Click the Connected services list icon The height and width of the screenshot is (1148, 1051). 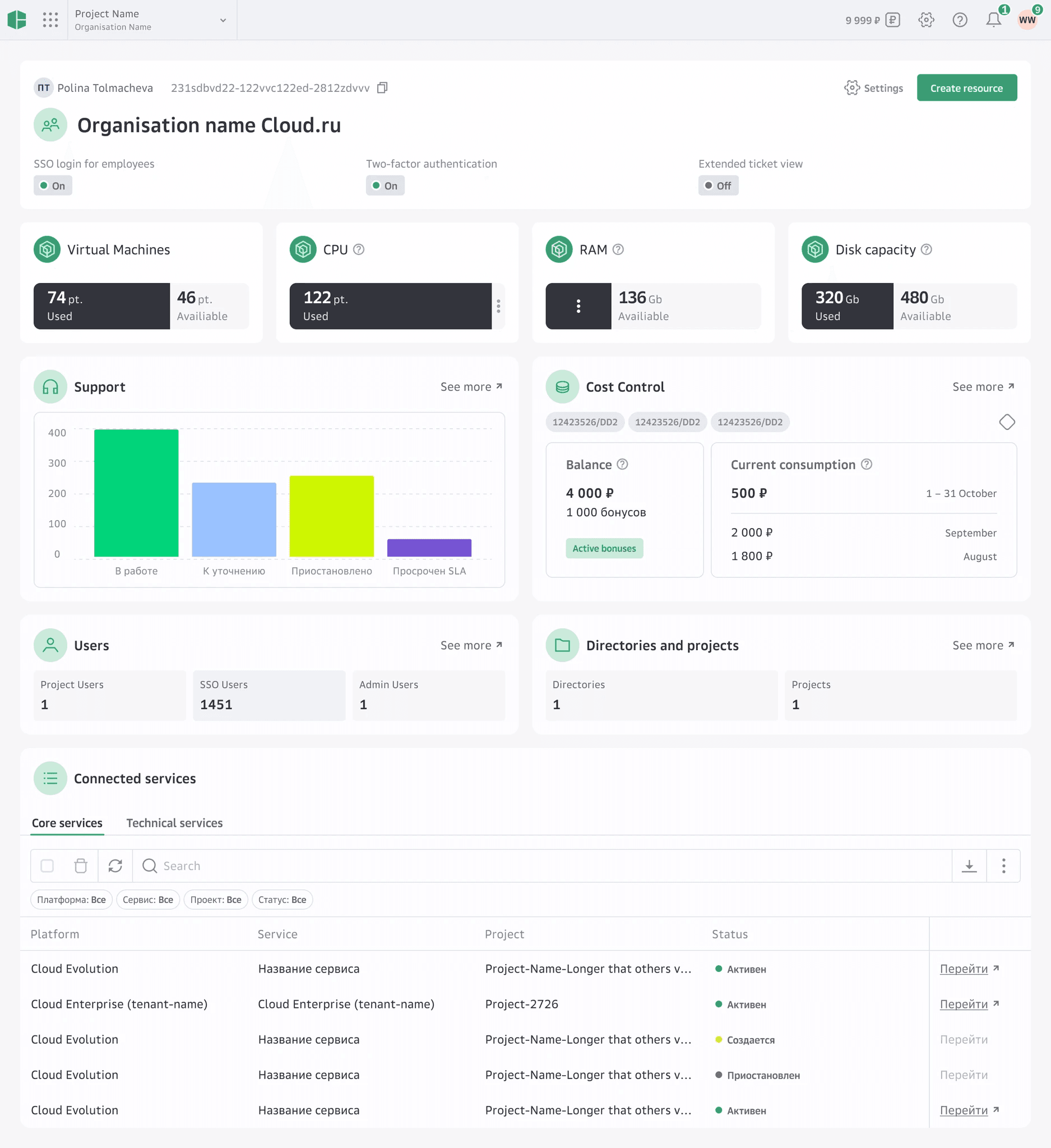50,779
